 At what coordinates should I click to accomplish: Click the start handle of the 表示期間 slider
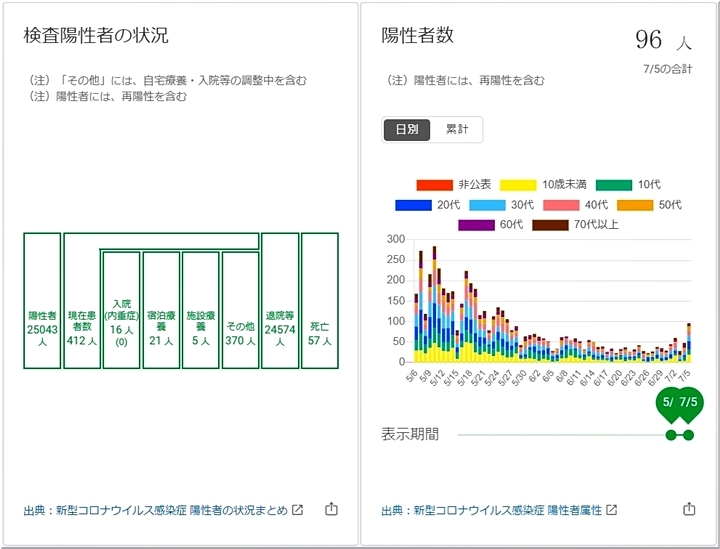click(671, 435)
